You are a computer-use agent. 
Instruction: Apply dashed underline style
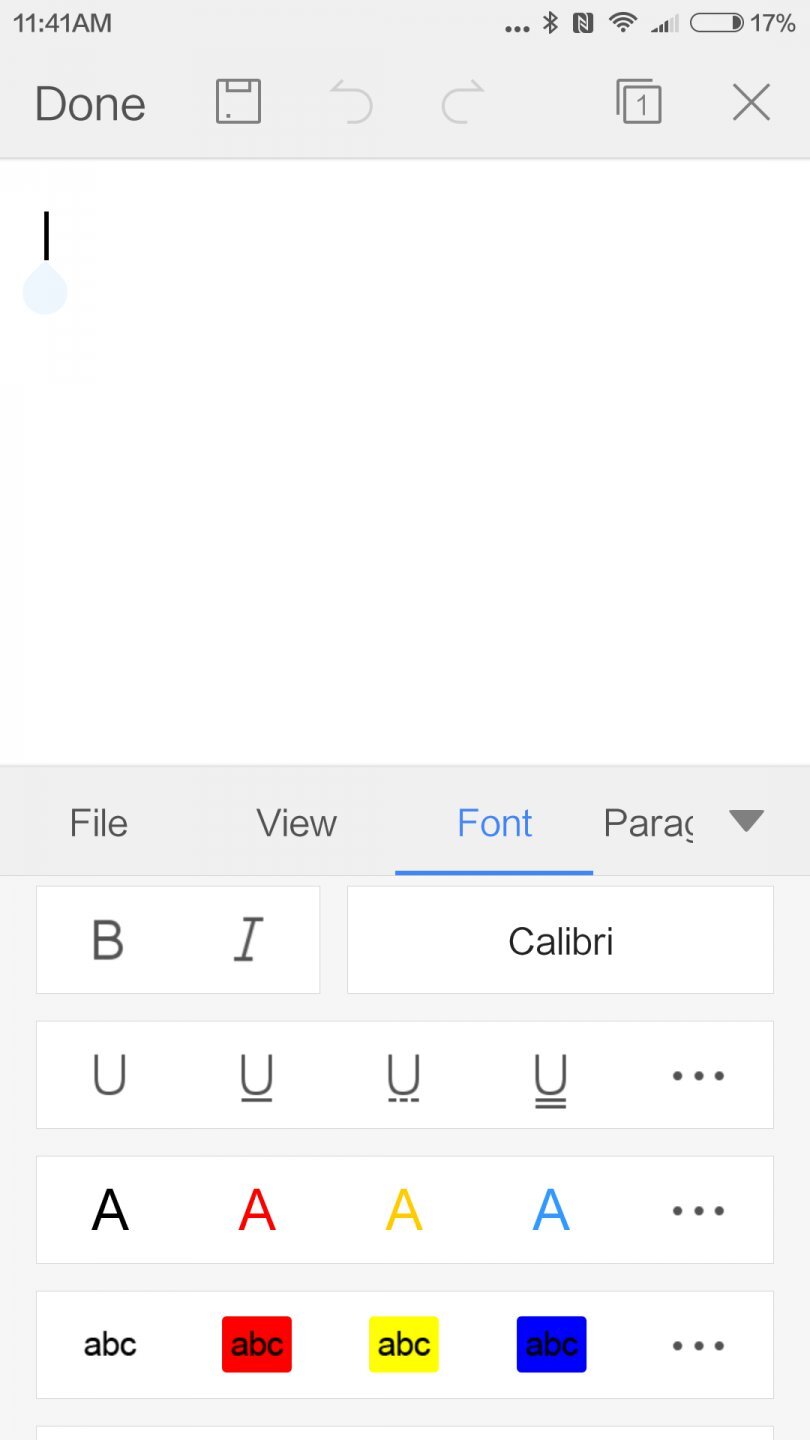[403, 1077]
